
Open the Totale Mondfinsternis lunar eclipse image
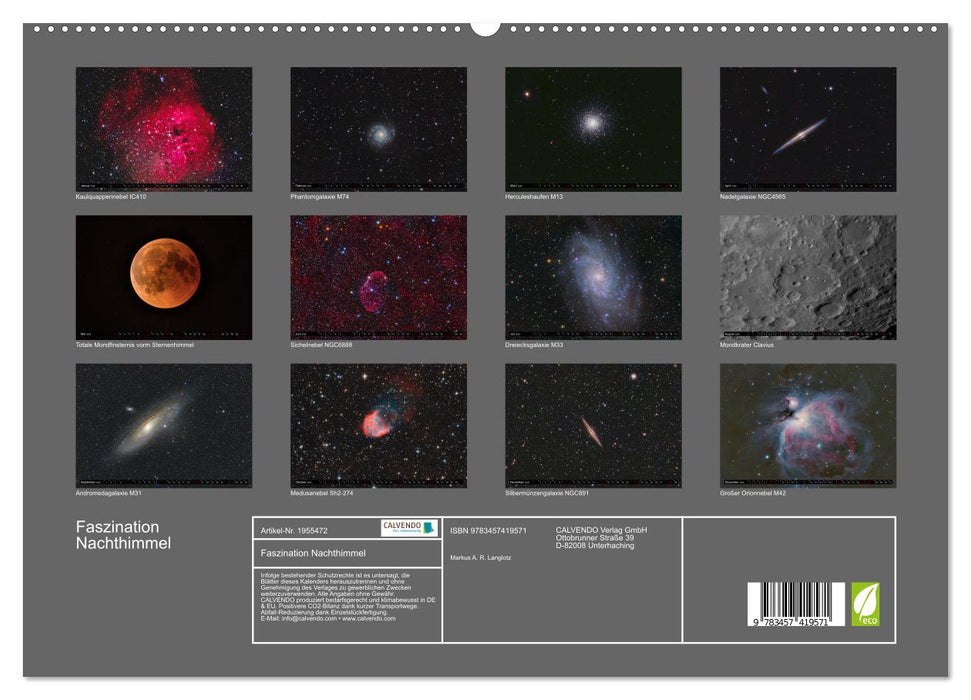[163, 278]
